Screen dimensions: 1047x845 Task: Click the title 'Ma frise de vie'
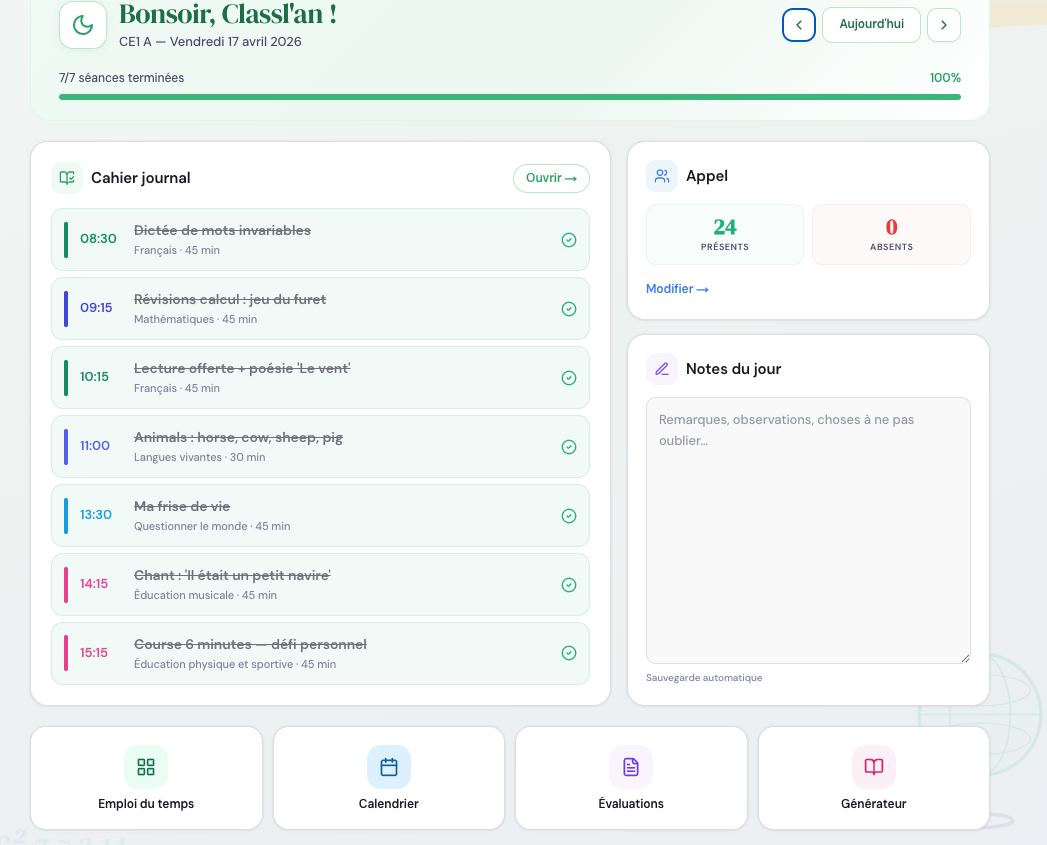pyautogui.click(x=182, y=506)
